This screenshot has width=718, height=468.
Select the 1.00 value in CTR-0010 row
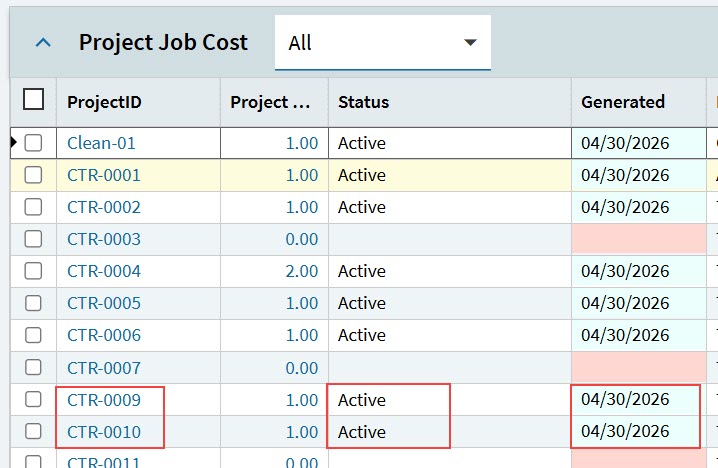click(x=302, y=432)
